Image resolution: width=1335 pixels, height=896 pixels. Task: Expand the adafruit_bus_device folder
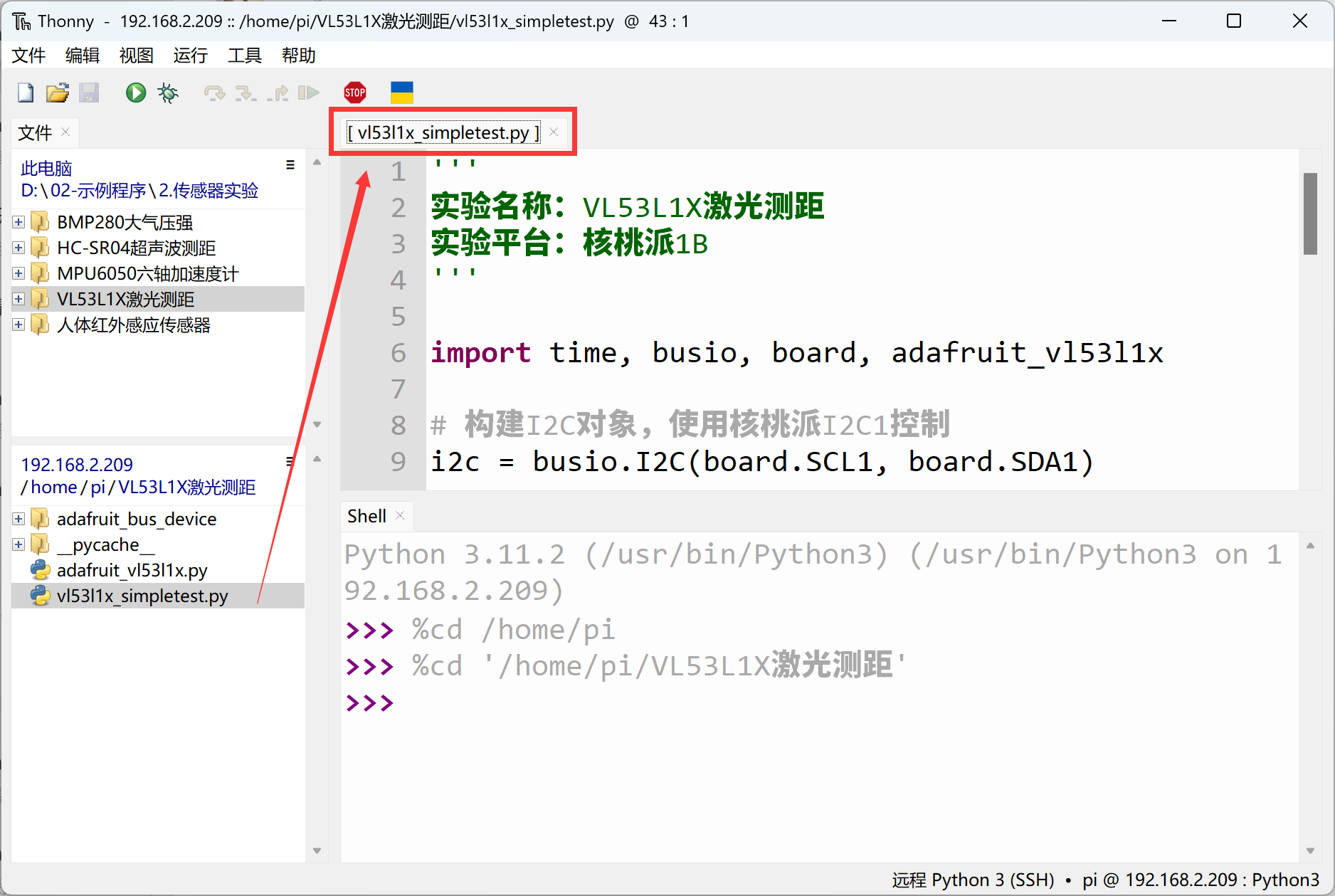(19, 519)
